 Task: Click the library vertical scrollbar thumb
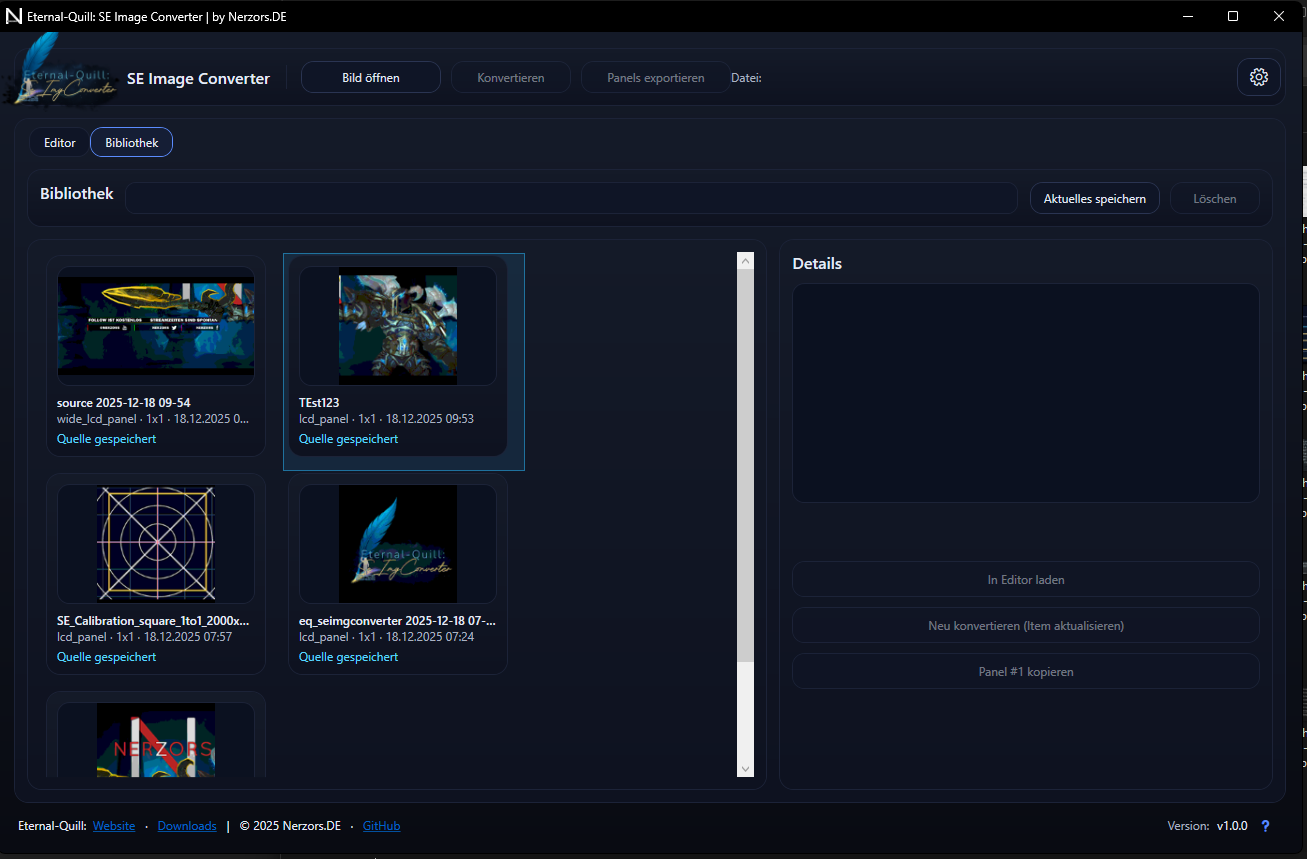click(745, 465)
